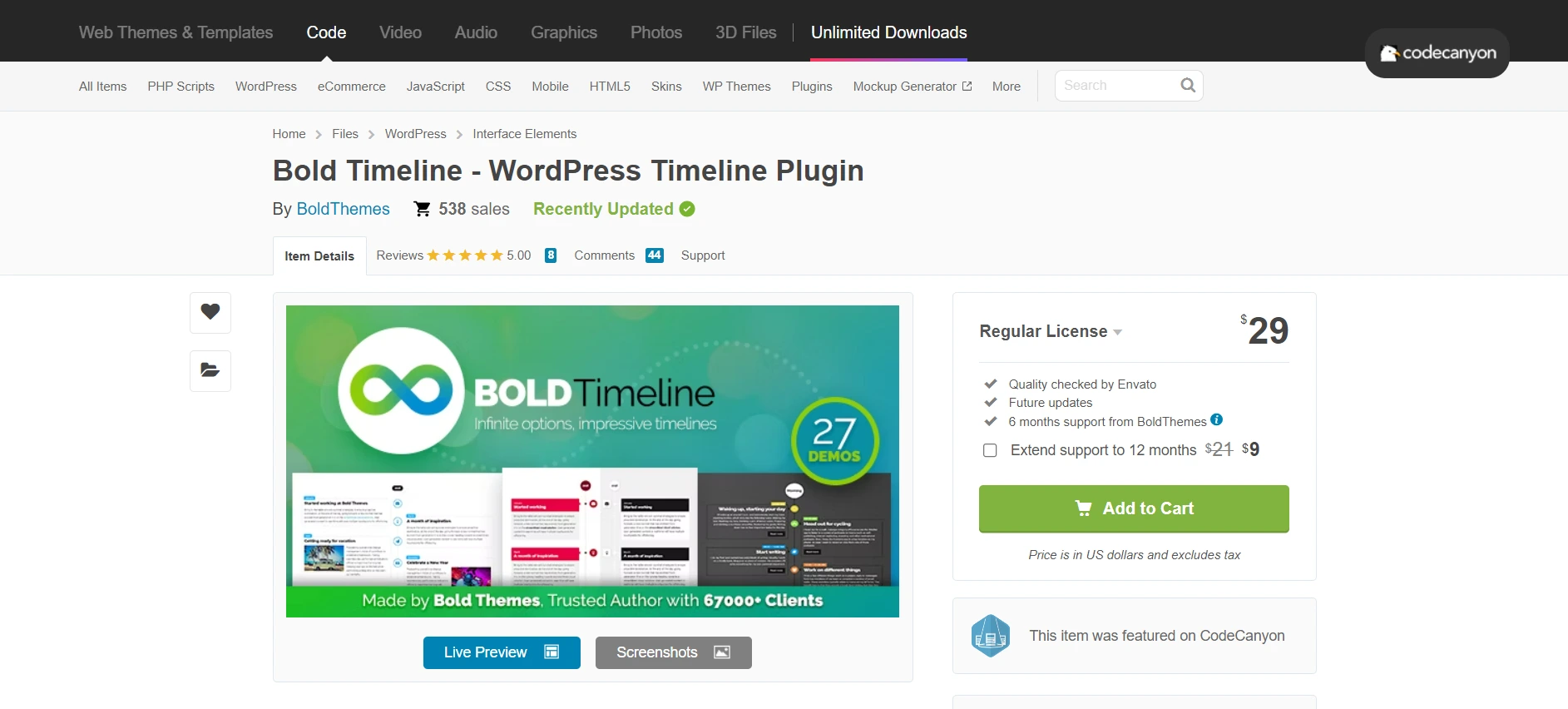Open the Live Preview button
The image size is (1568, 709).
502,652
